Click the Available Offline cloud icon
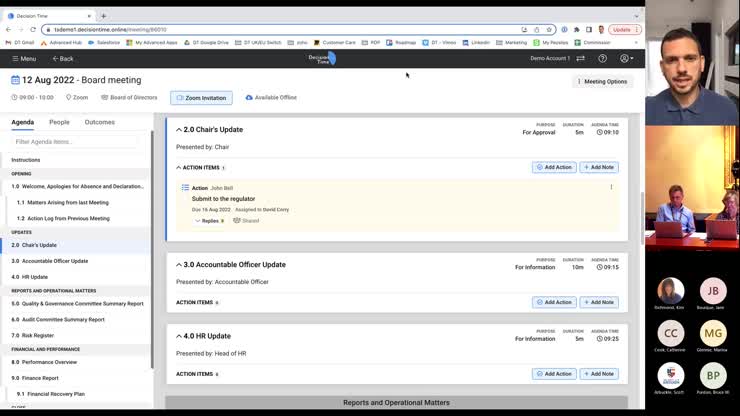This screenshot has height=416, width=740. [249, 98]
